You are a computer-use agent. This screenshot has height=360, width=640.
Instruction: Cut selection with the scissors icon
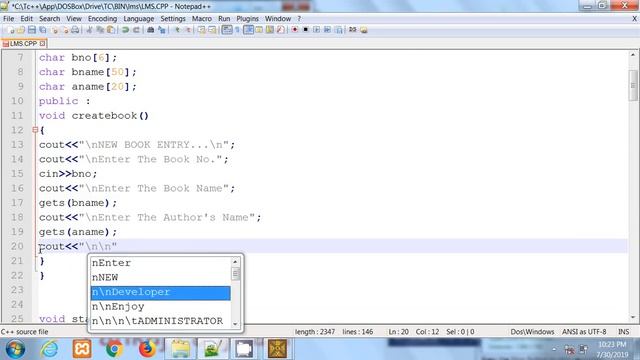pos(89,30)
